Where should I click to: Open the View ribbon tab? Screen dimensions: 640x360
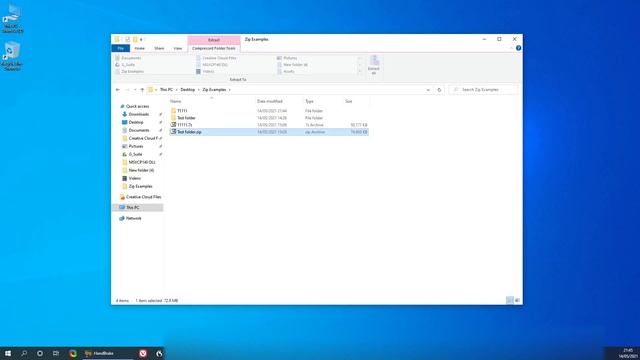click(178, 48)
